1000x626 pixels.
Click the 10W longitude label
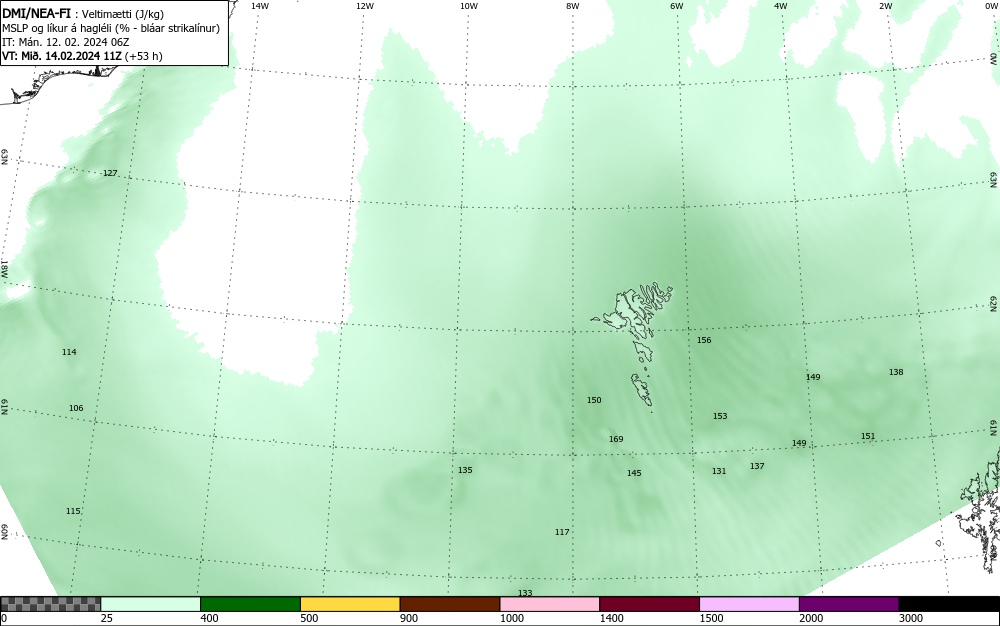pos(469,6)
